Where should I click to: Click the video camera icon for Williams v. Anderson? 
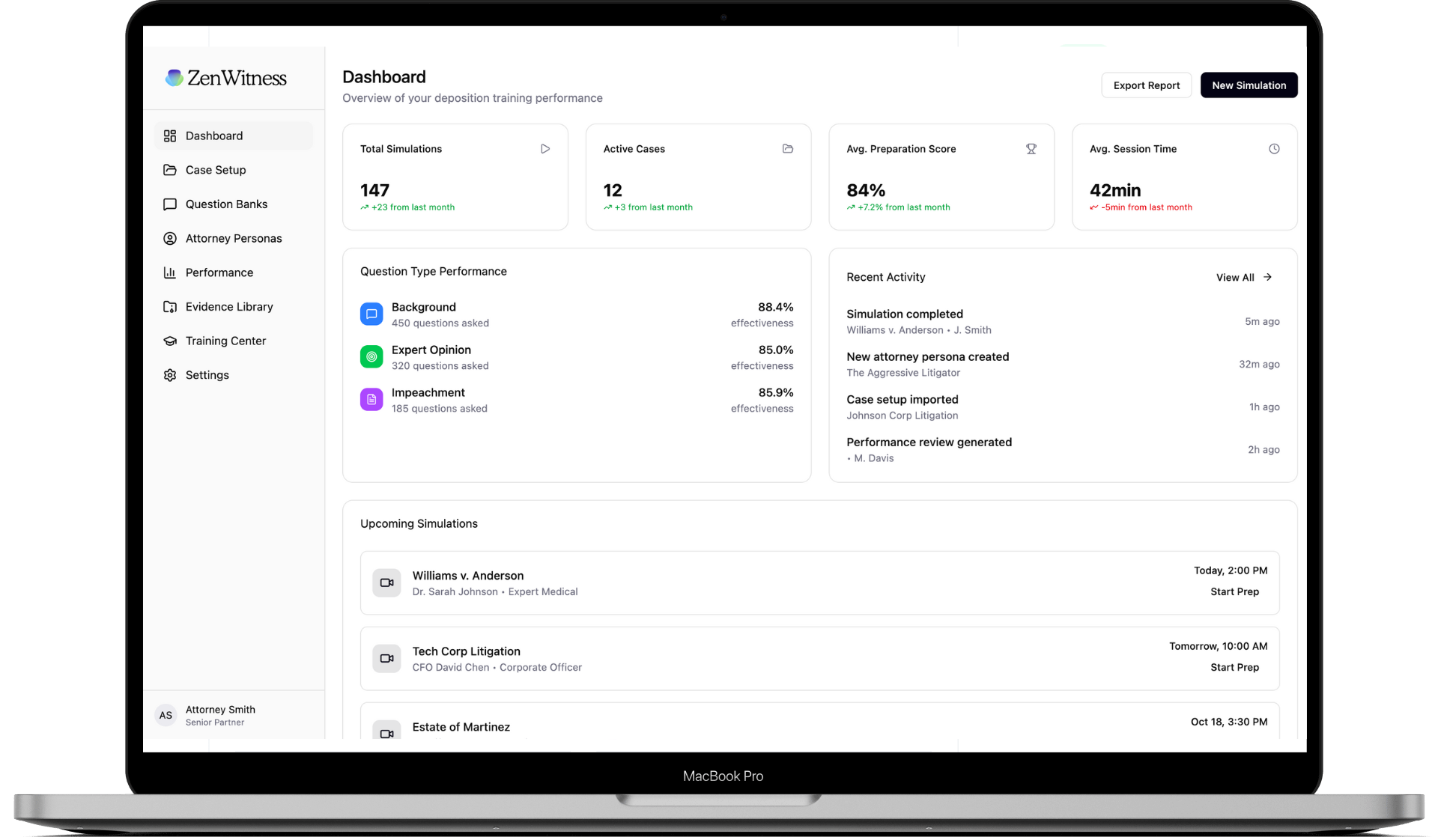click(386, 582)
